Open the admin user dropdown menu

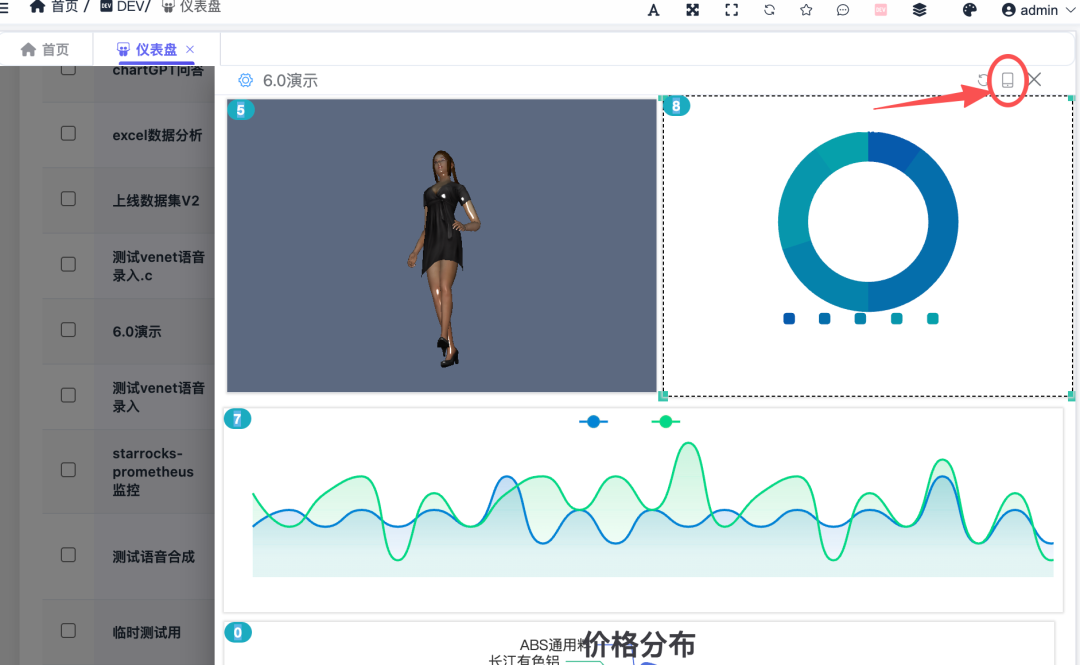[x=1038, y=10]
